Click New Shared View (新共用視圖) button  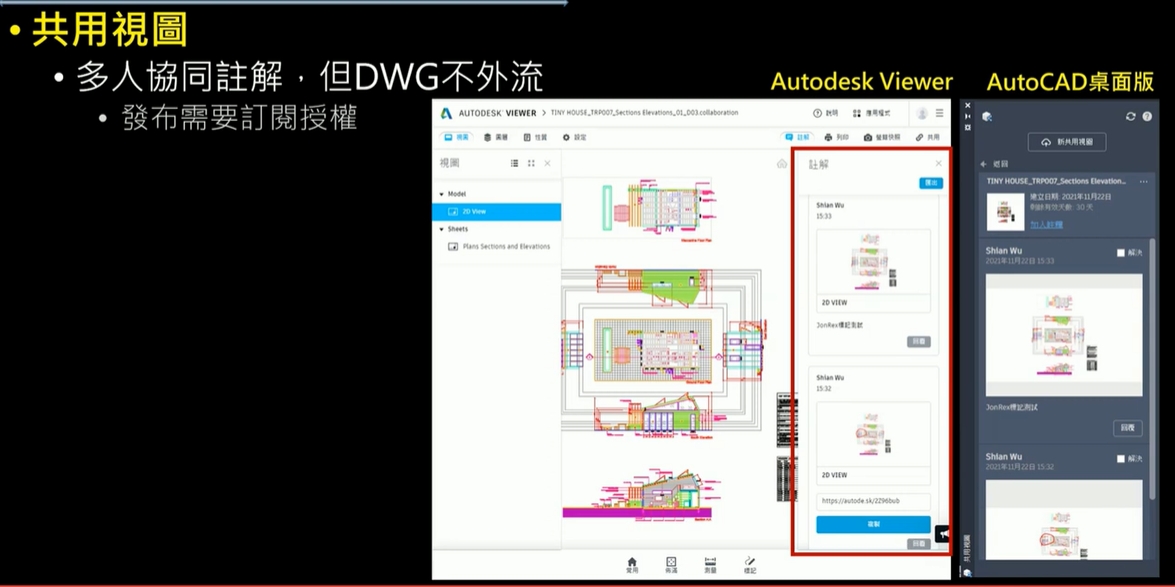pos(1066,142)
